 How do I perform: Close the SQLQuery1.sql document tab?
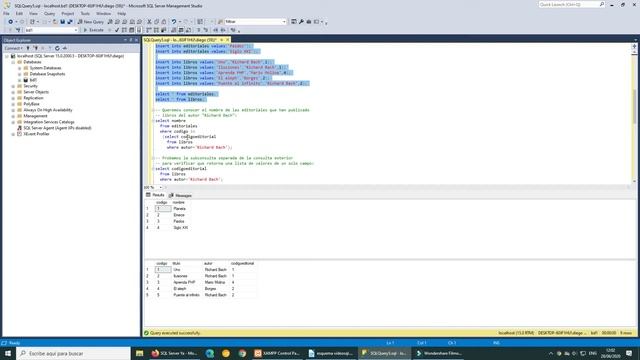pyautogui.click(x=228, y=40)
